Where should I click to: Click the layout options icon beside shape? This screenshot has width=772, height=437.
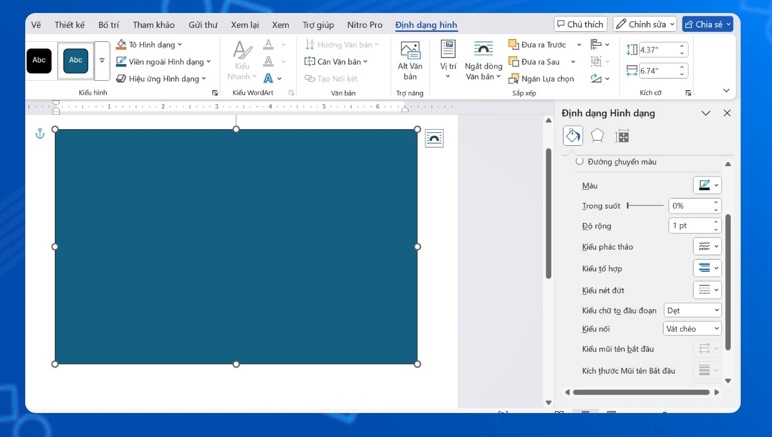click(x=434, y=139)
